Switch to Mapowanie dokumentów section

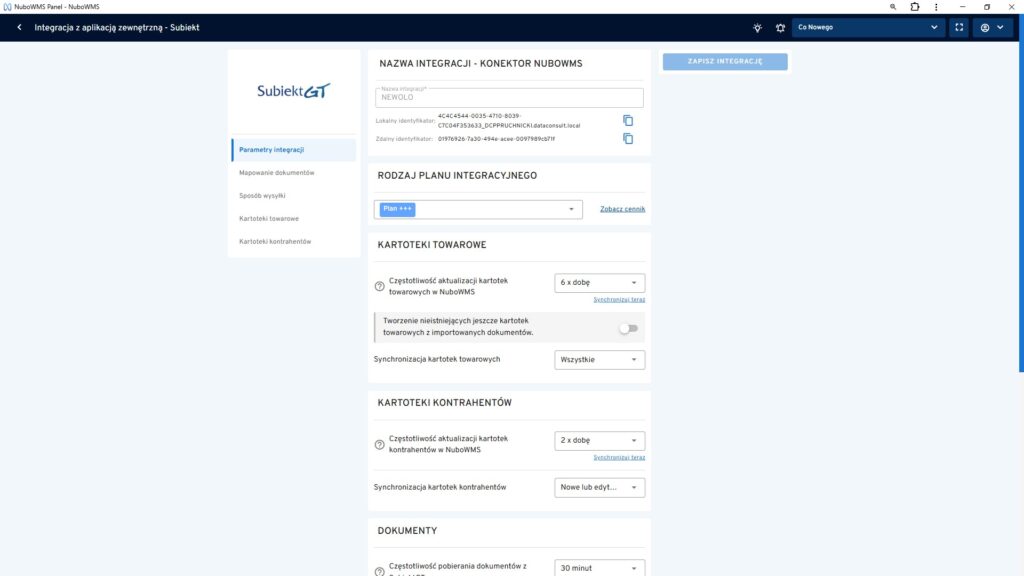click(x=276, y=173)
